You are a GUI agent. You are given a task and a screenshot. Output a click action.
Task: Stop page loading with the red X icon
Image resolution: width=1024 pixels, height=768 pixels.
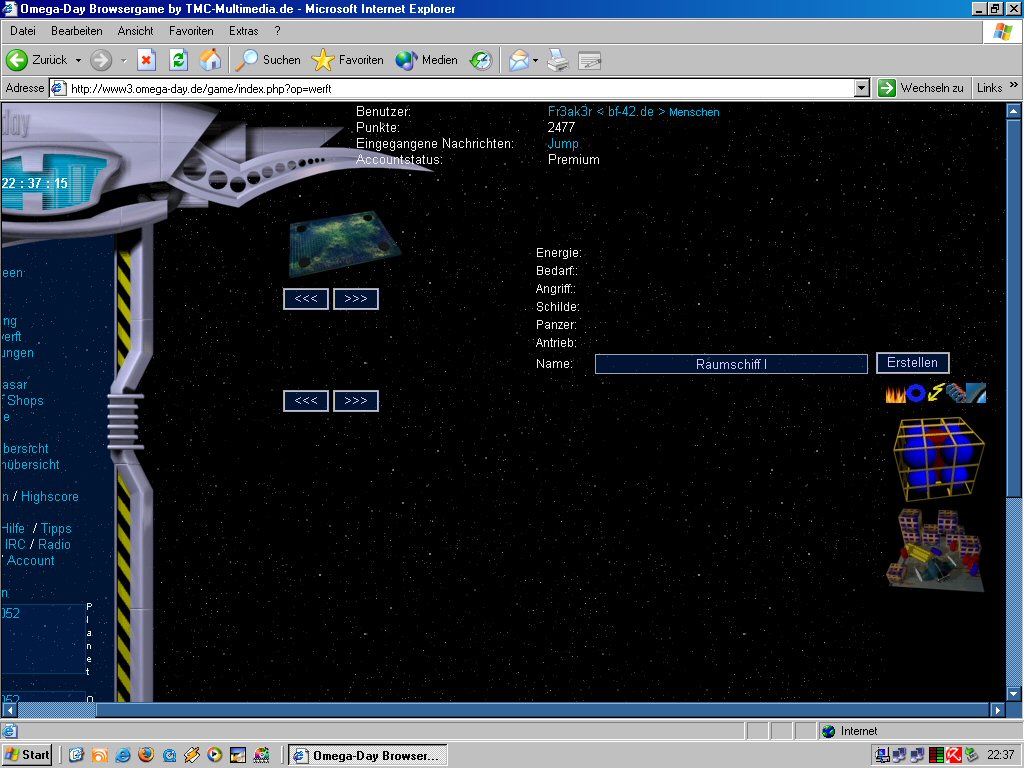pyautogui.click(x=146, y=60)
